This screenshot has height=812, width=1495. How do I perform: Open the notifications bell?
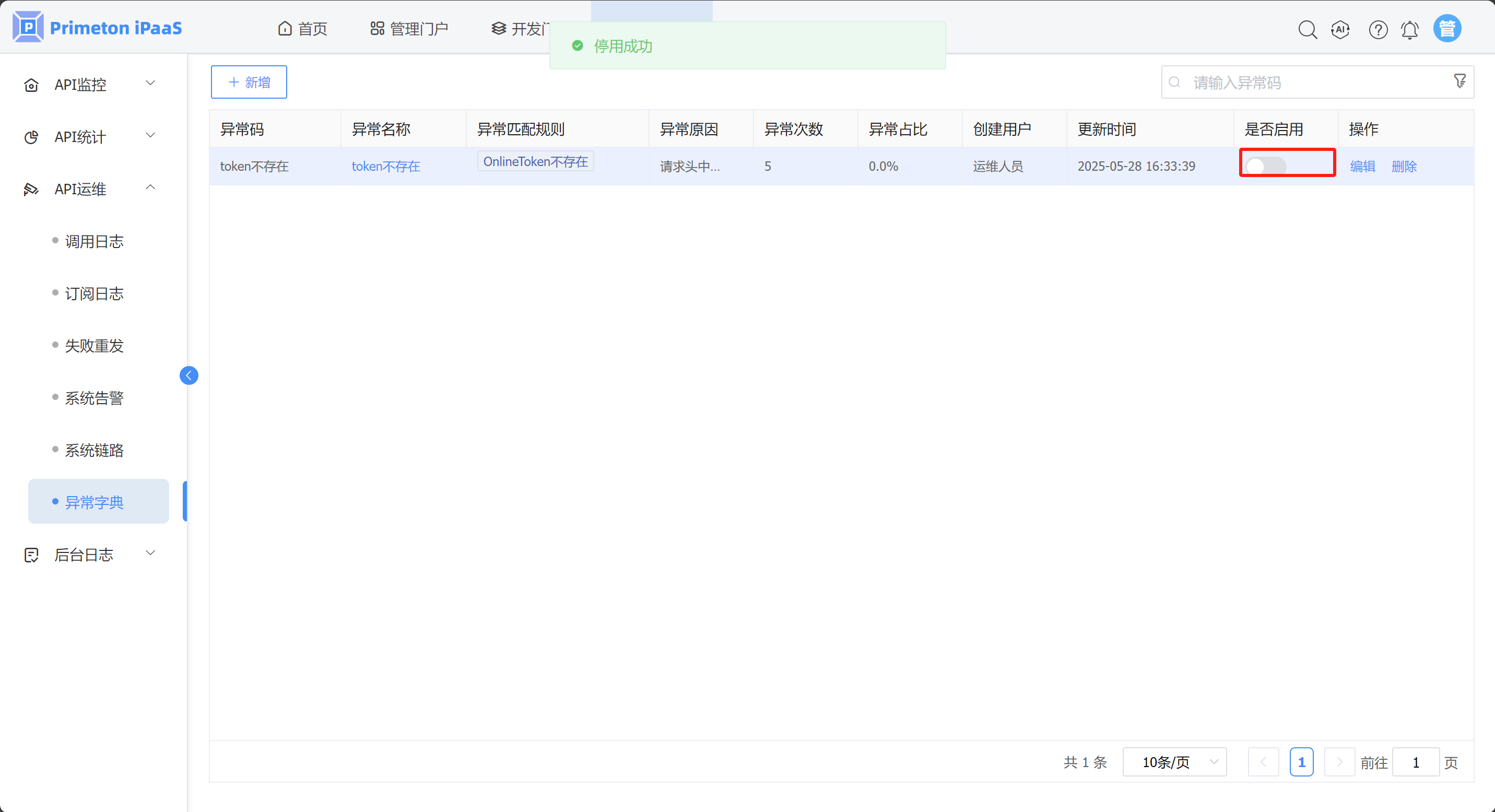click(1410, 29)
